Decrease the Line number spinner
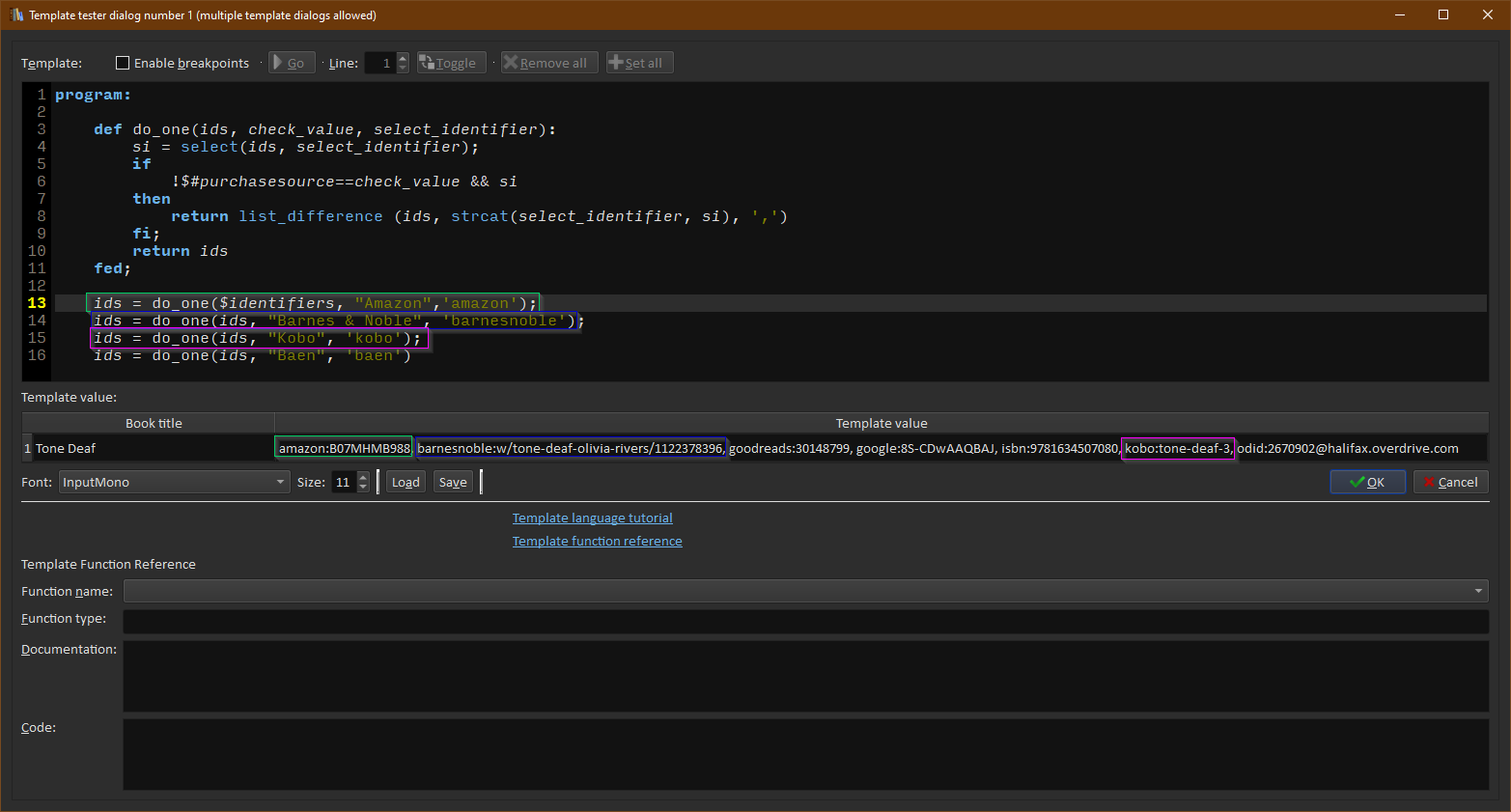This screenshot has width=1511, height=812. point(403,69)
